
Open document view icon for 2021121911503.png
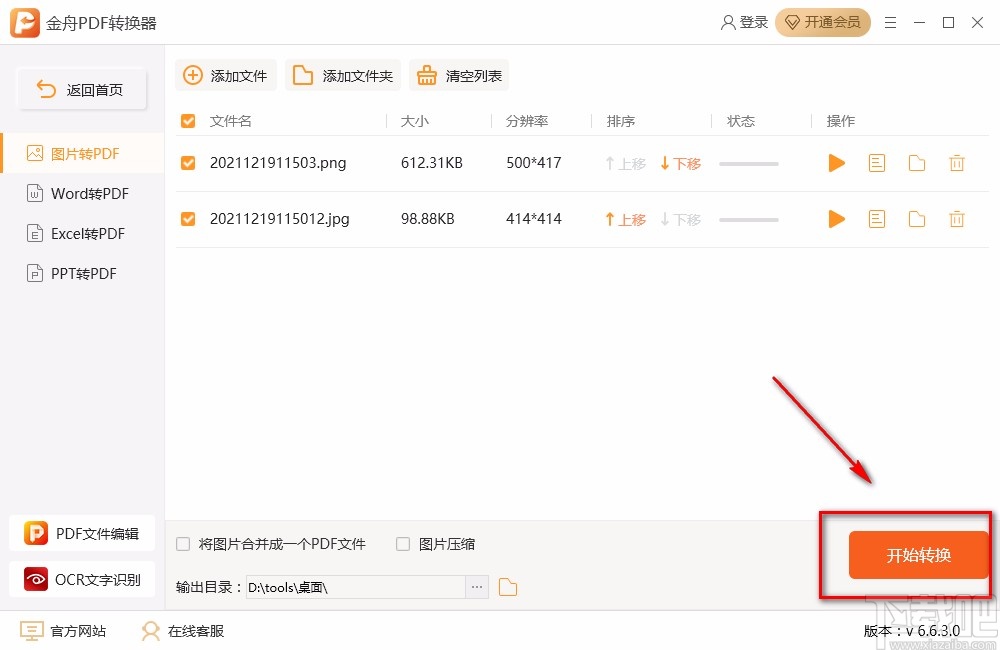click(x=877, y=163)
